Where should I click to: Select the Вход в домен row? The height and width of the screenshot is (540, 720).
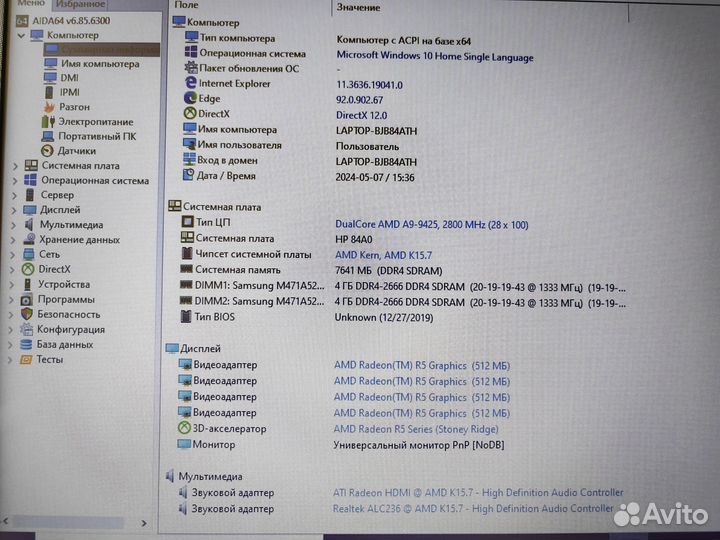(x=300, y=161)
